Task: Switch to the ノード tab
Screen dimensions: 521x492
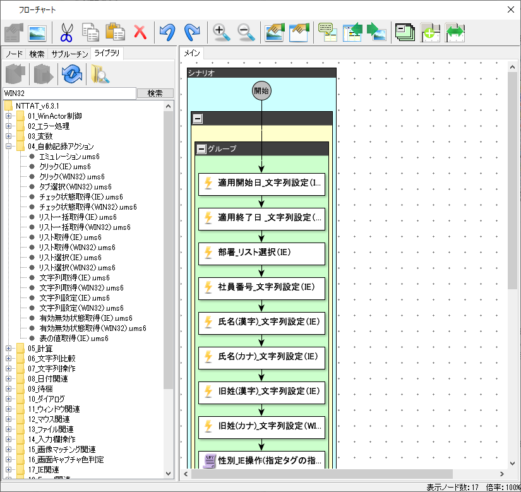Action: (x=14, y=54)
